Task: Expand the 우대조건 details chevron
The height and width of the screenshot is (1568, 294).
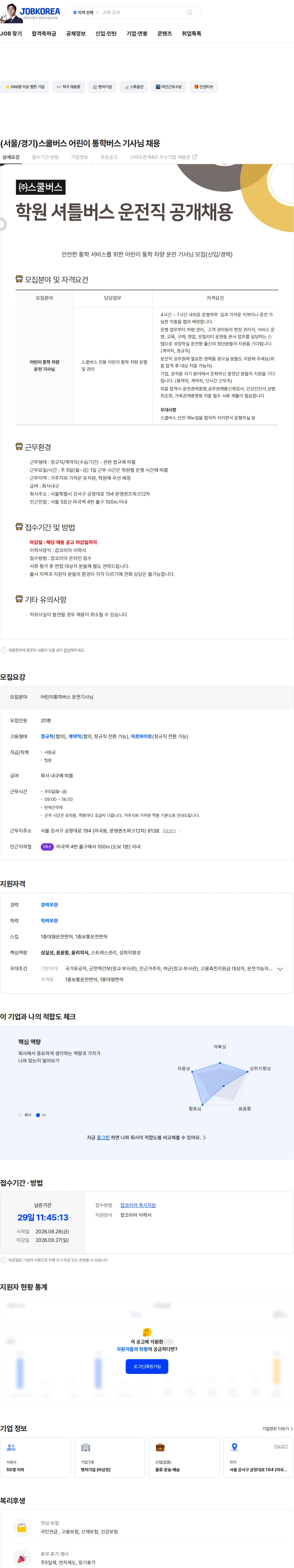Action: (x=280, y=969)
